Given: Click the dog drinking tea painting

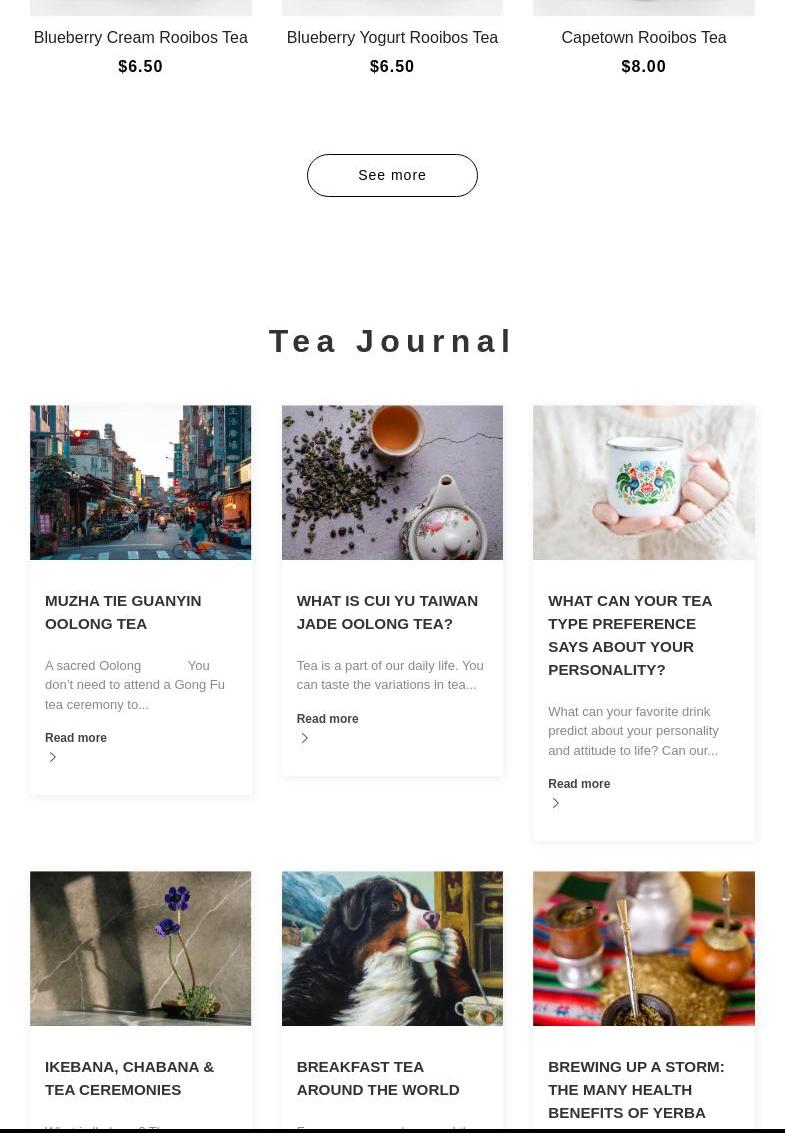Looking at the screenshot, I should 392,948.
